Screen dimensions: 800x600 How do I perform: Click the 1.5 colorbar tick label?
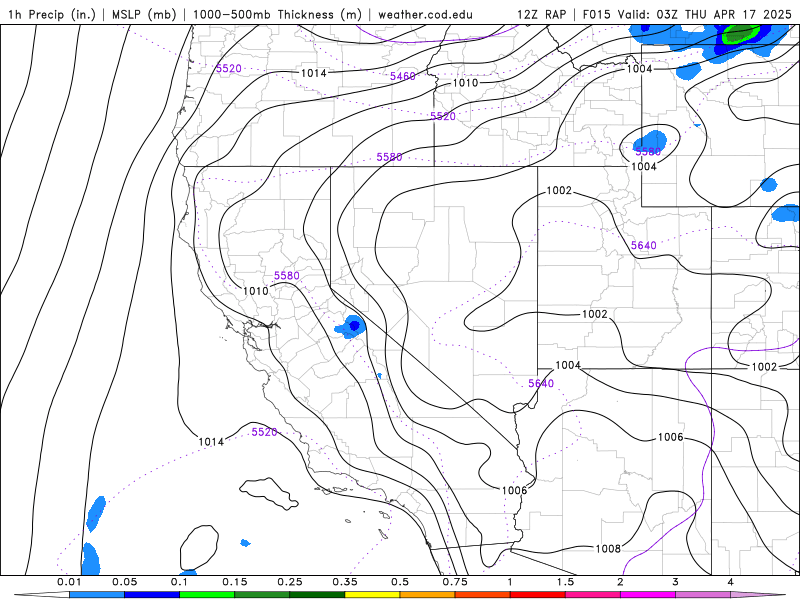565,582
